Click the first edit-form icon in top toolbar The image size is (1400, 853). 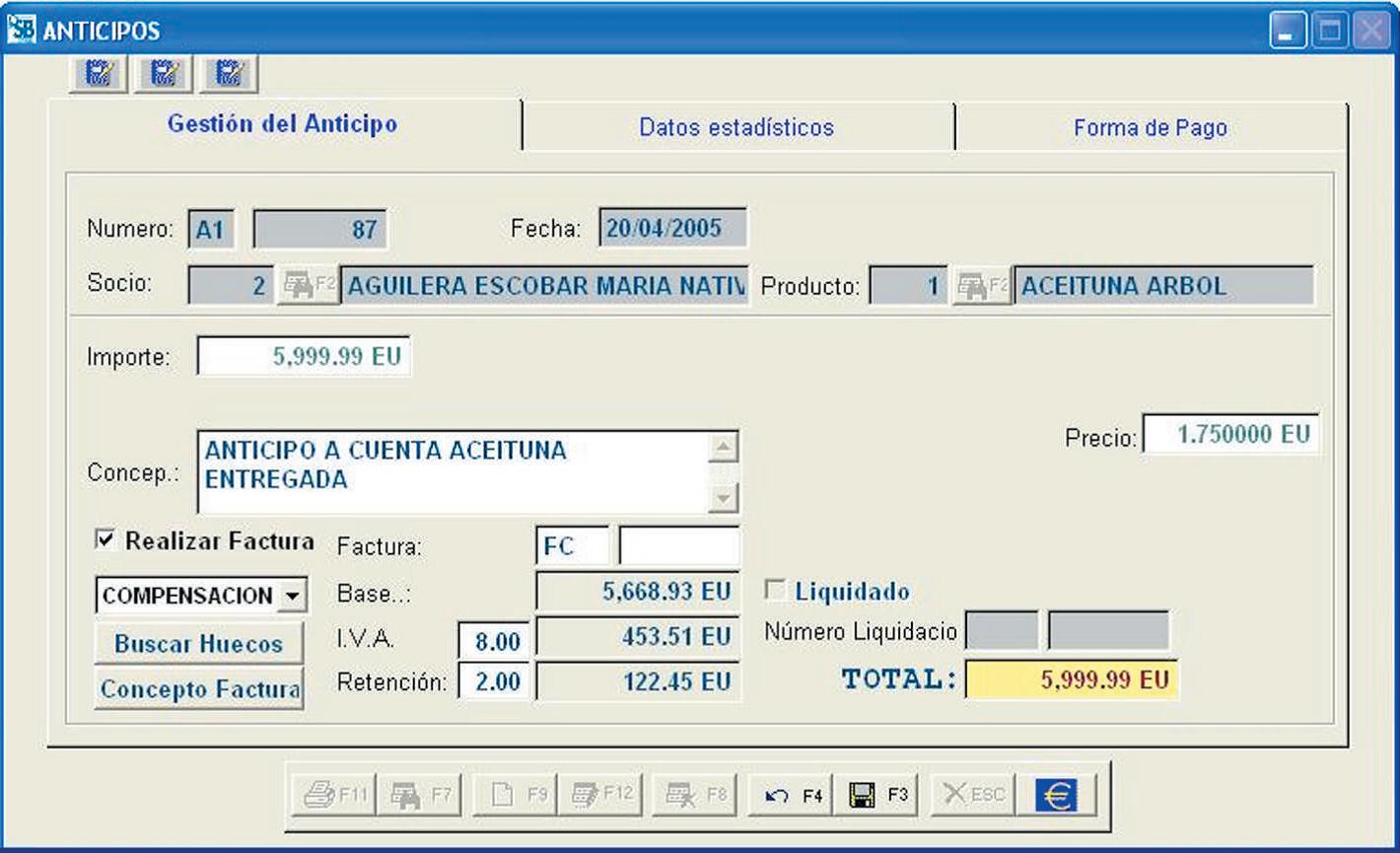99,72
